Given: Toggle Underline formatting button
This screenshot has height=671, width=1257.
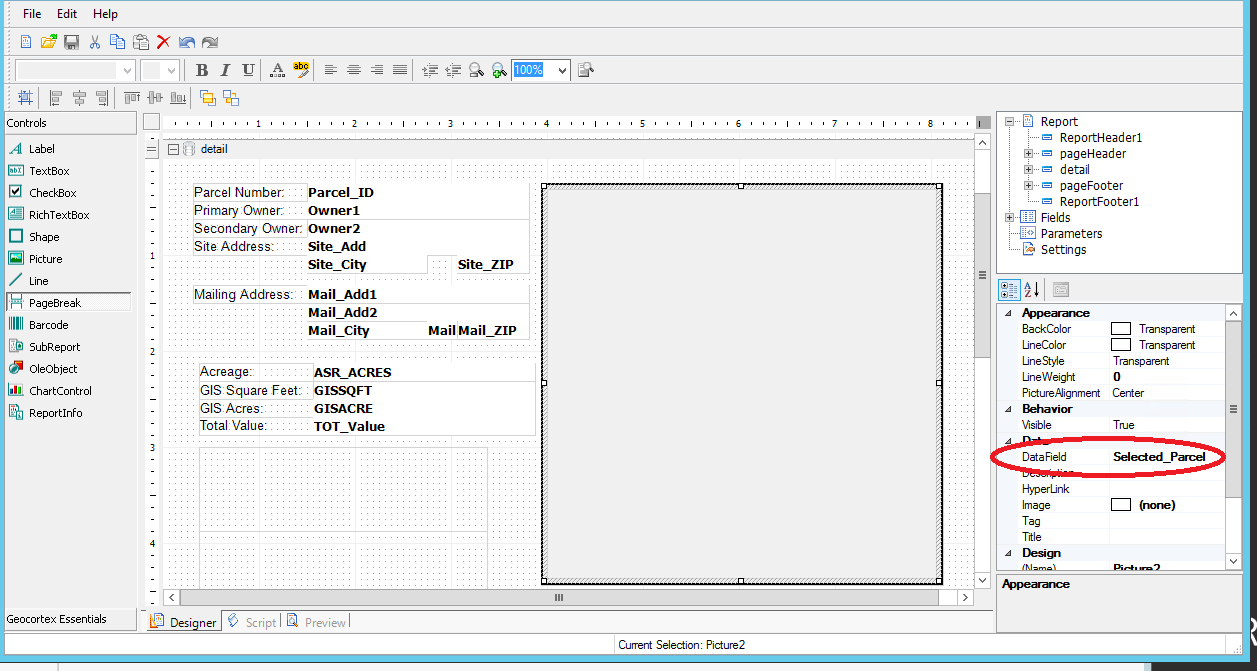Looking at the screenshot, I should [248, 70].
